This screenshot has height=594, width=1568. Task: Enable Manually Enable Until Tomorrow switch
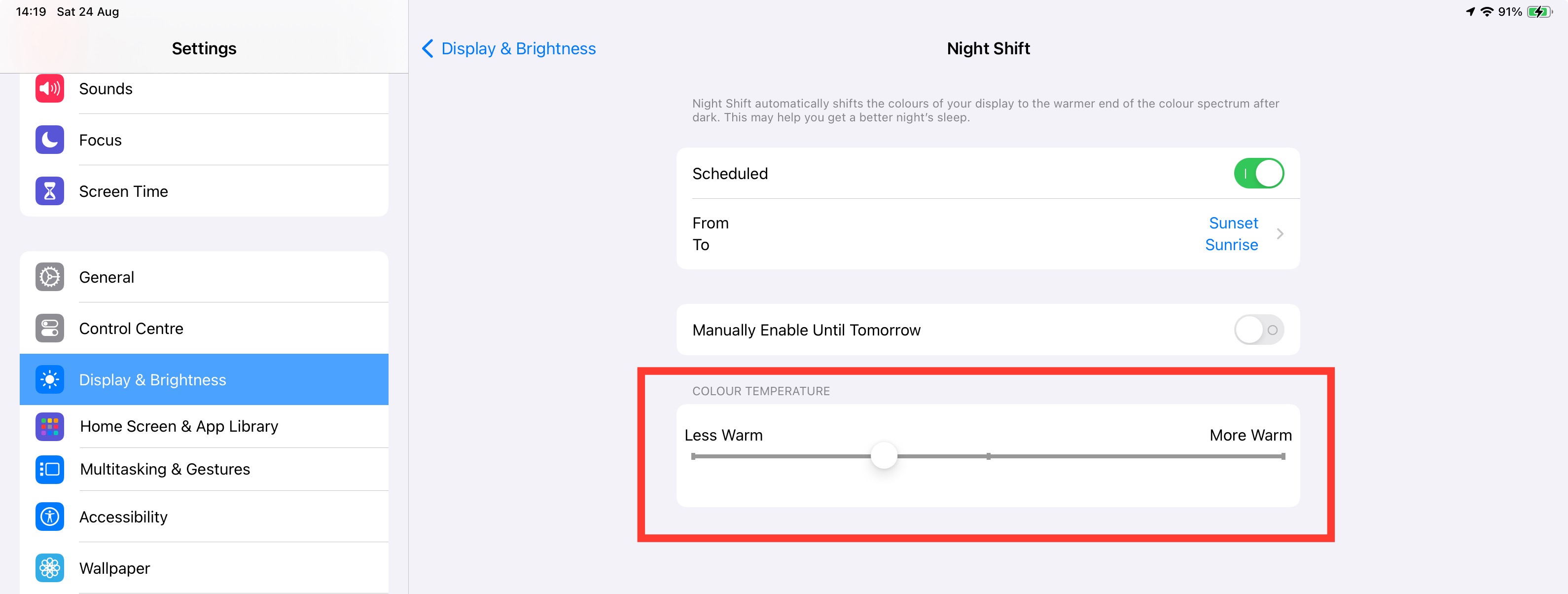click(x=1258, y=330)
